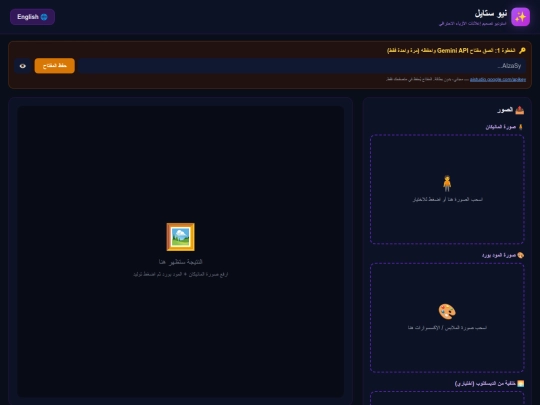The height and width of the screenshot is (405, 540).
Task: Click the النتيجة ستظهر هنا placeholder text
Action: [180, 262]
